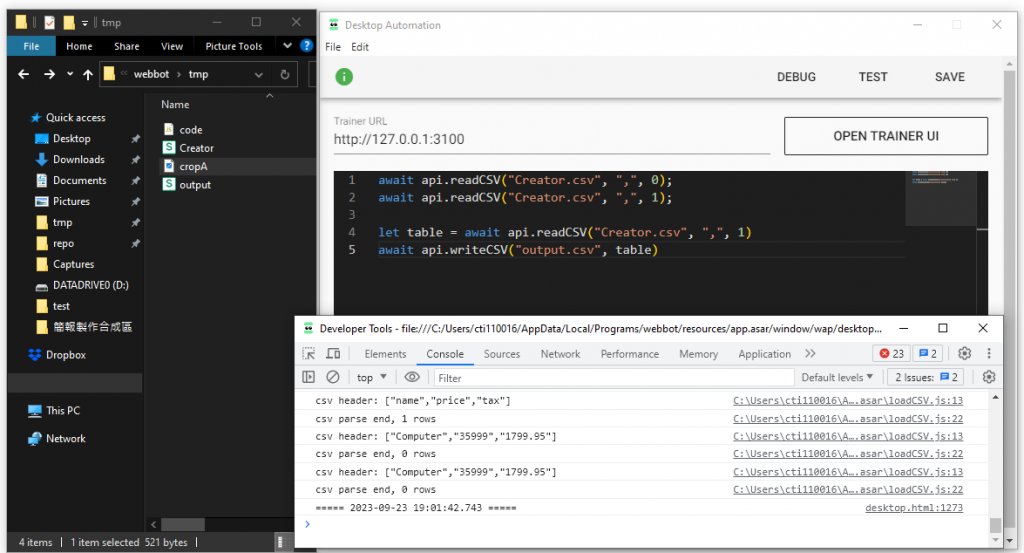Switch to the Console tab in DevTools
This screenshot has width=1024, height=553.
point(445,354)
